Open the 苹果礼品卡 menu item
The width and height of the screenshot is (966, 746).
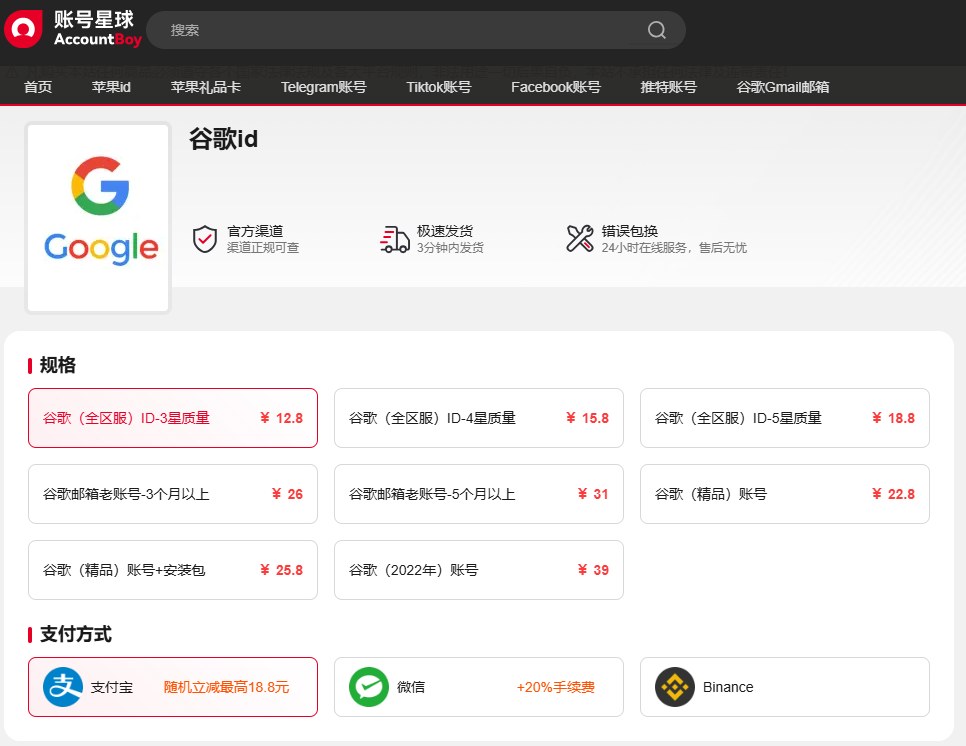click(x=205, y=87)
